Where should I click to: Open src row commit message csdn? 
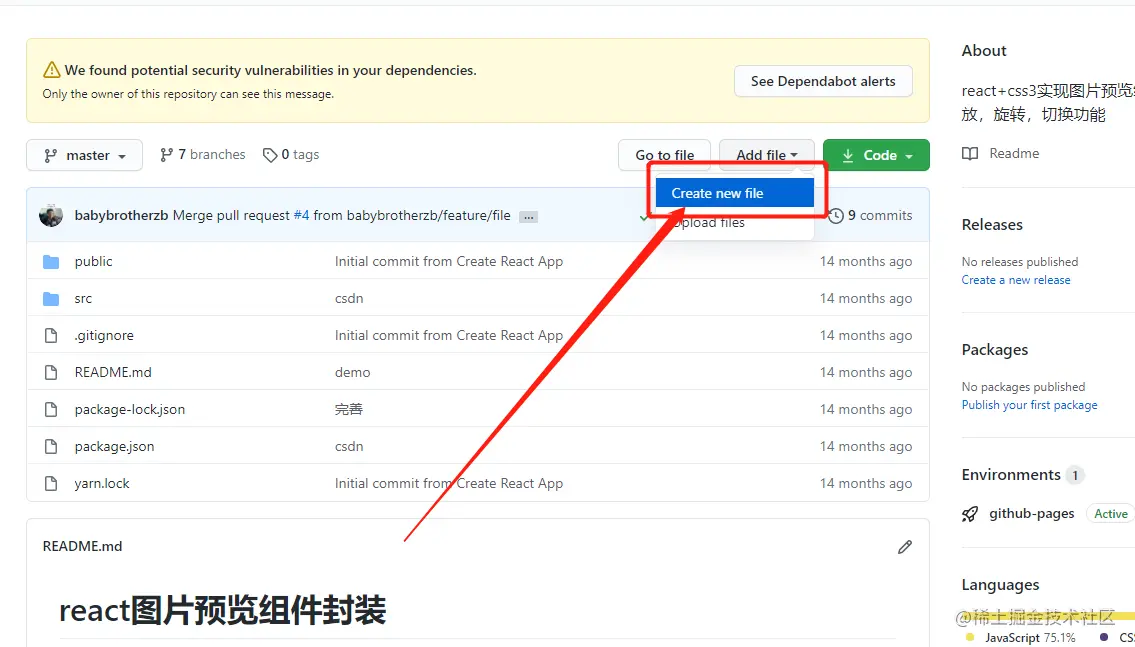349,298
